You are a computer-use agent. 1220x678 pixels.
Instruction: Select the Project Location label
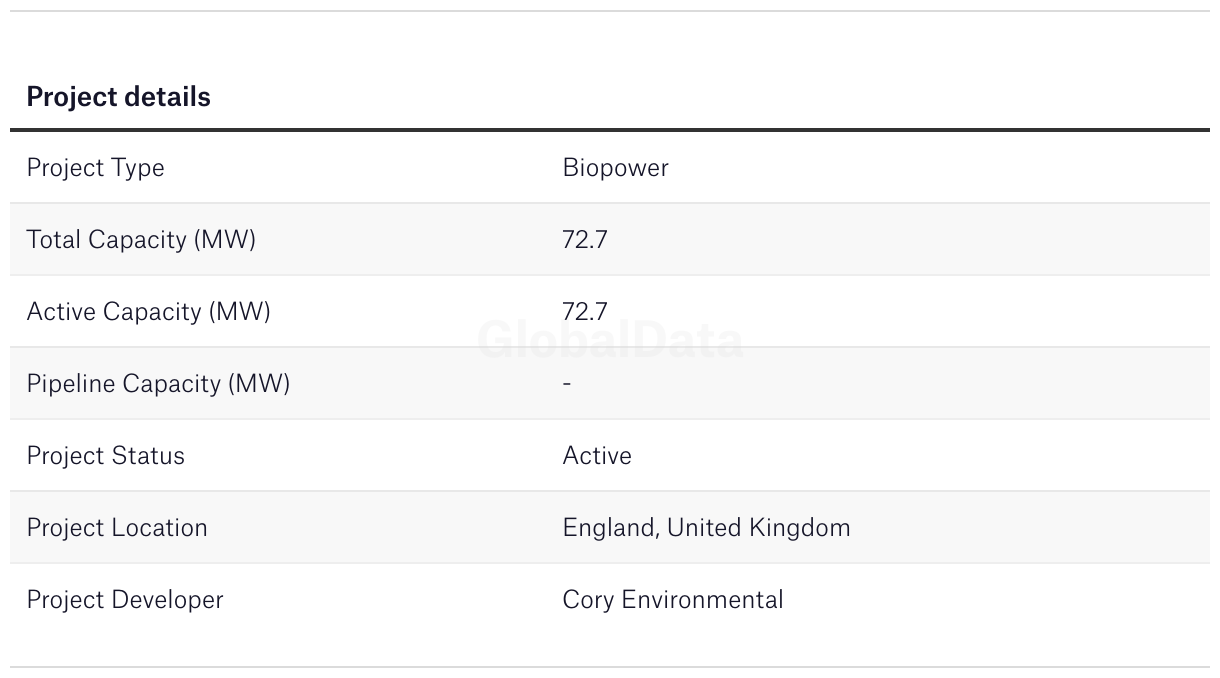(117, 528)
